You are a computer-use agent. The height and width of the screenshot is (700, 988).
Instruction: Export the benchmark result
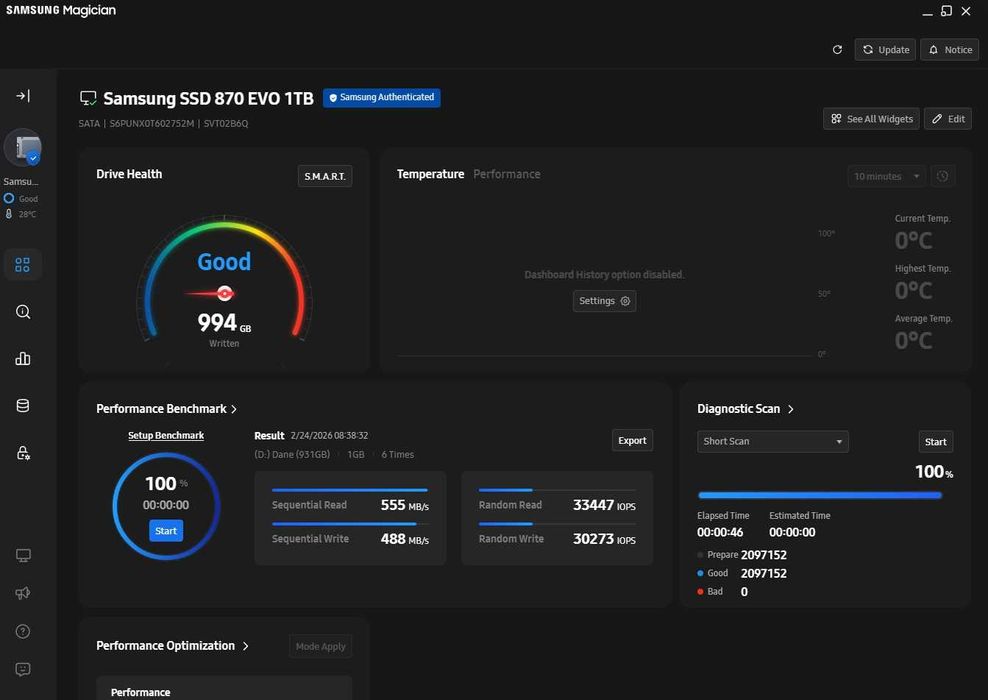tap(632, 440)
